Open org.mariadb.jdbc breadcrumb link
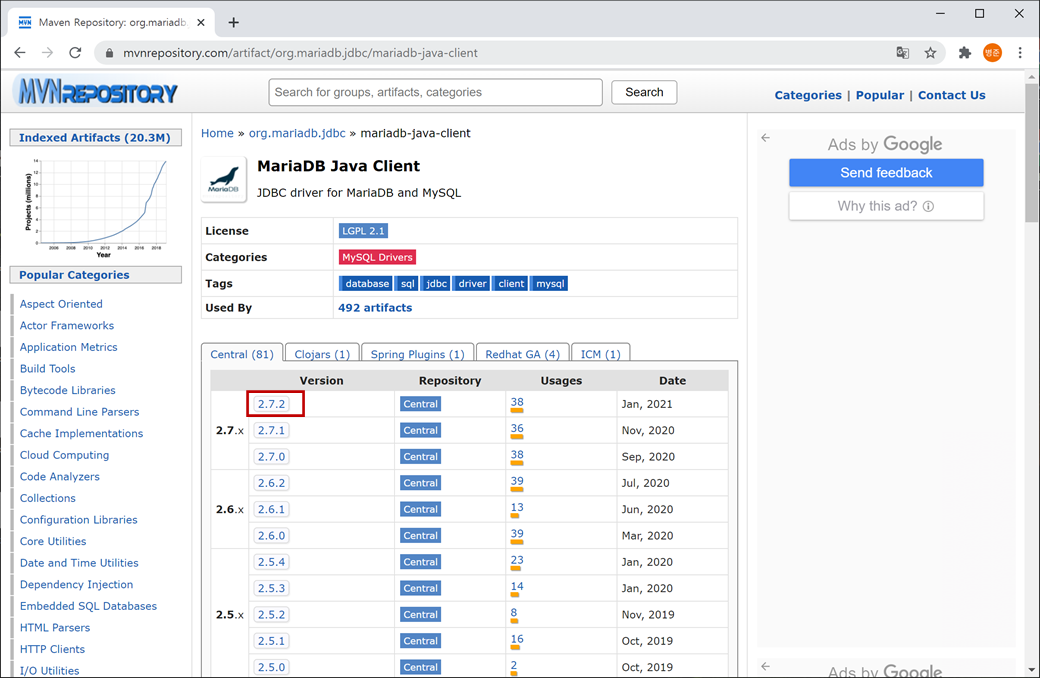Image resolution: width=1040 pixels, height=678 pixels. (x=297, y=133)
